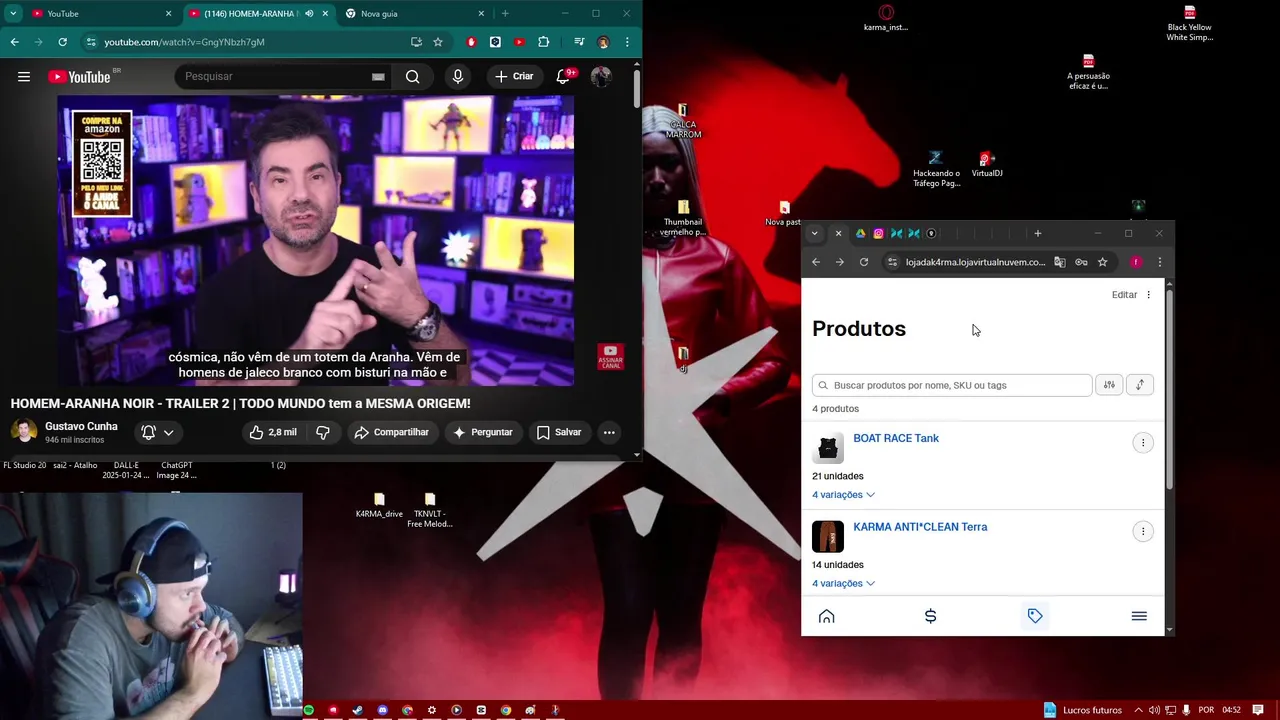The height and width of the screenshot is (720, 1280).
Task: Open the YouTube hamburger guide menu
Action: point(24,76)
